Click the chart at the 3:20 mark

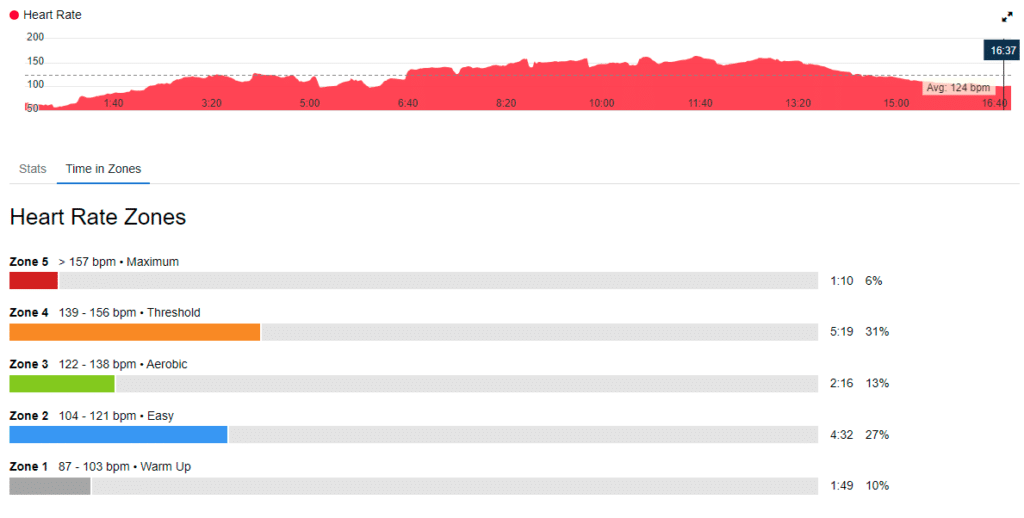(x=212, y=103)
